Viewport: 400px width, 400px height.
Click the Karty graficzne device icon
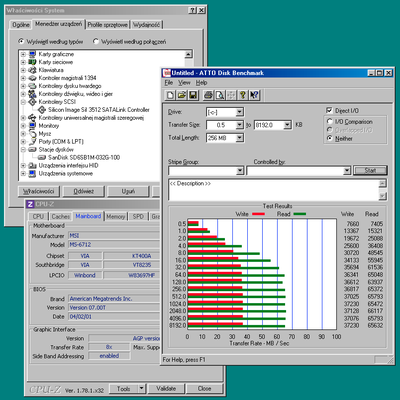tap(32, 54)
